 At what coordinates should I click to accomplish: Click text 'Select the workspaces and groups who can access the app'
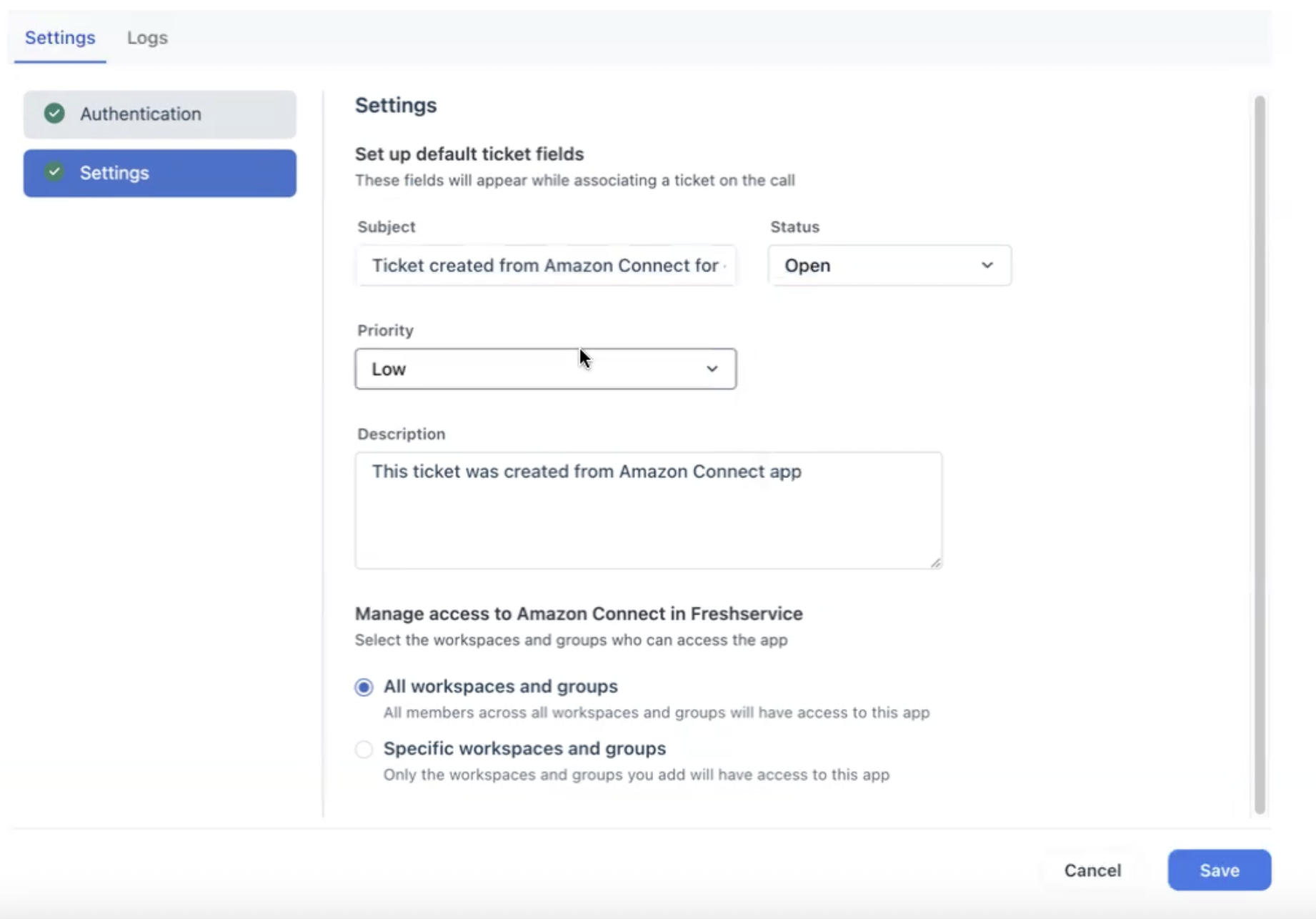pos(572,640)
